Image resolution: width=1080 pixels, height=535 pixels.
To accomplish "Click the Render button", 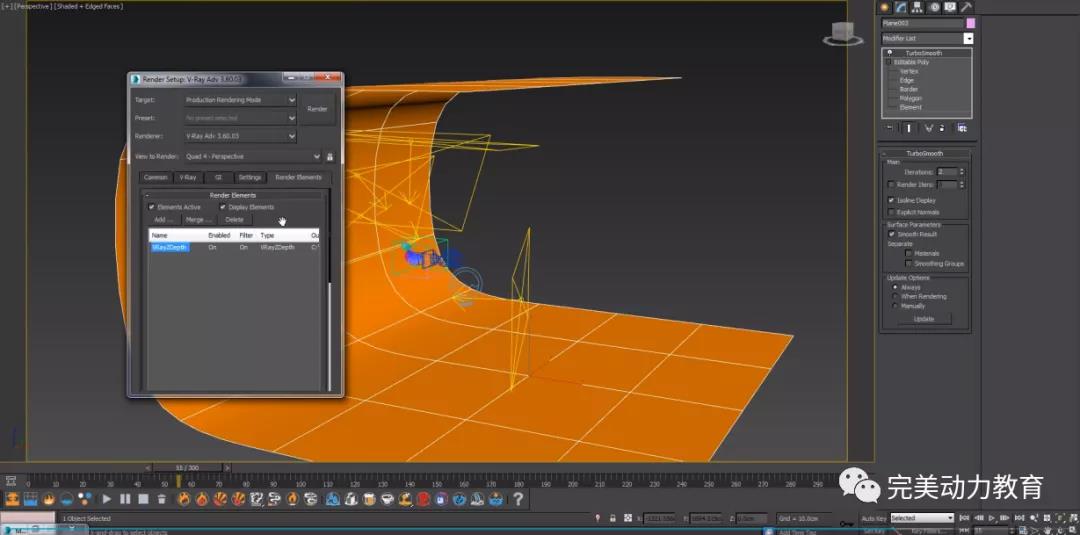I will tap(317, 109).
